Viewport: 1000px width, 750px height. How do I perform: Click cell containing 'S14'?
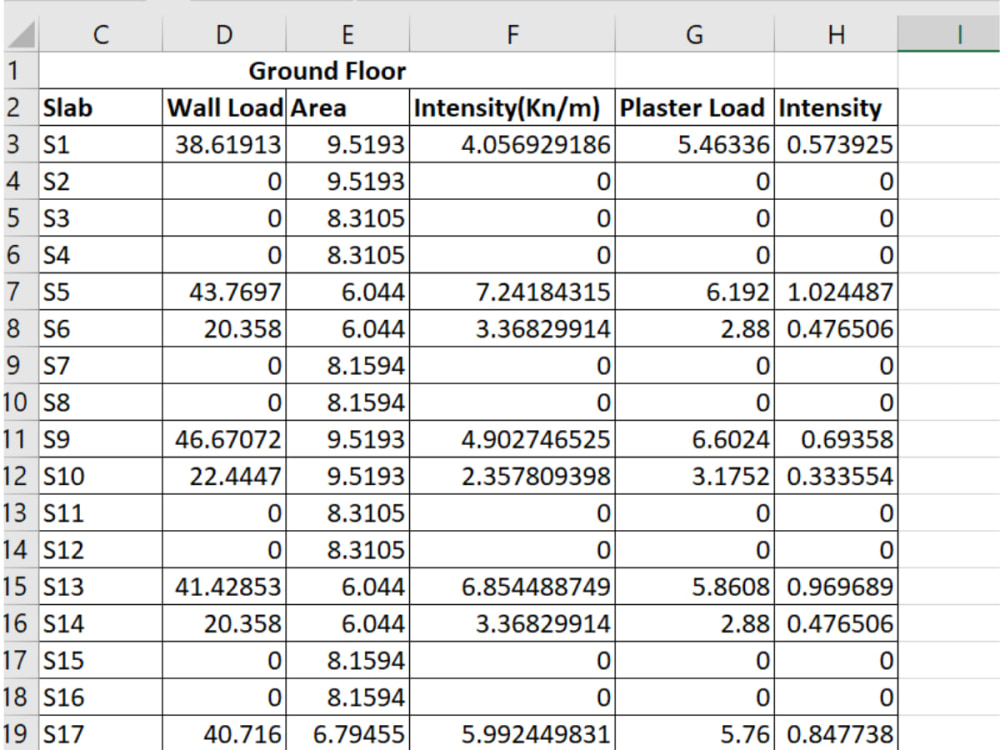[101, 624]
